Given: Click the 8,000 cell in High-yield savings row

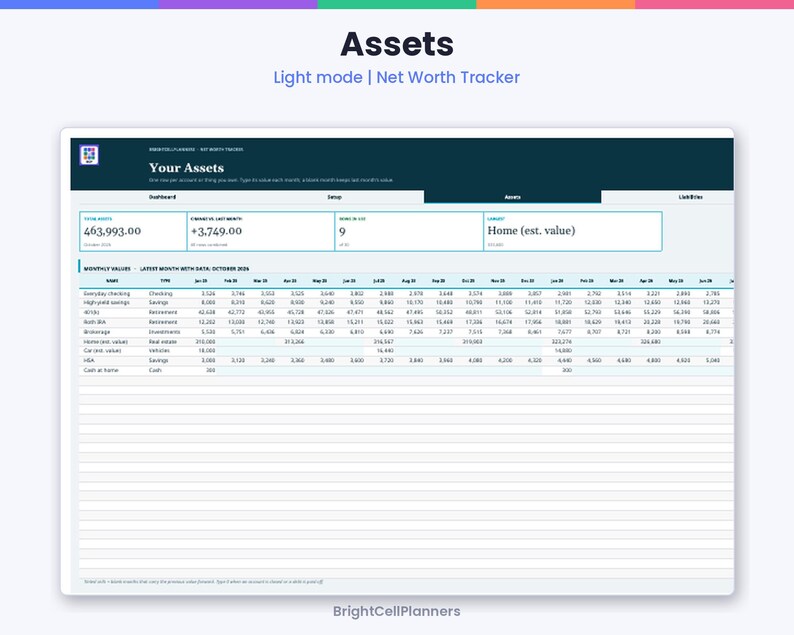Looking at the screenshot, I should [x=208, y=302].
